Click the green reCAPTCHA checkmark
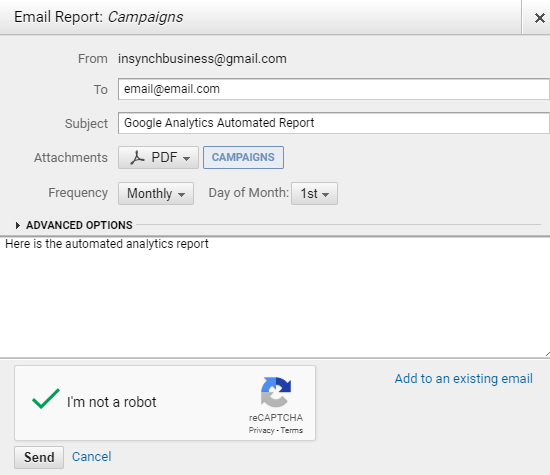The image size is (550, 475). (46, 399)
